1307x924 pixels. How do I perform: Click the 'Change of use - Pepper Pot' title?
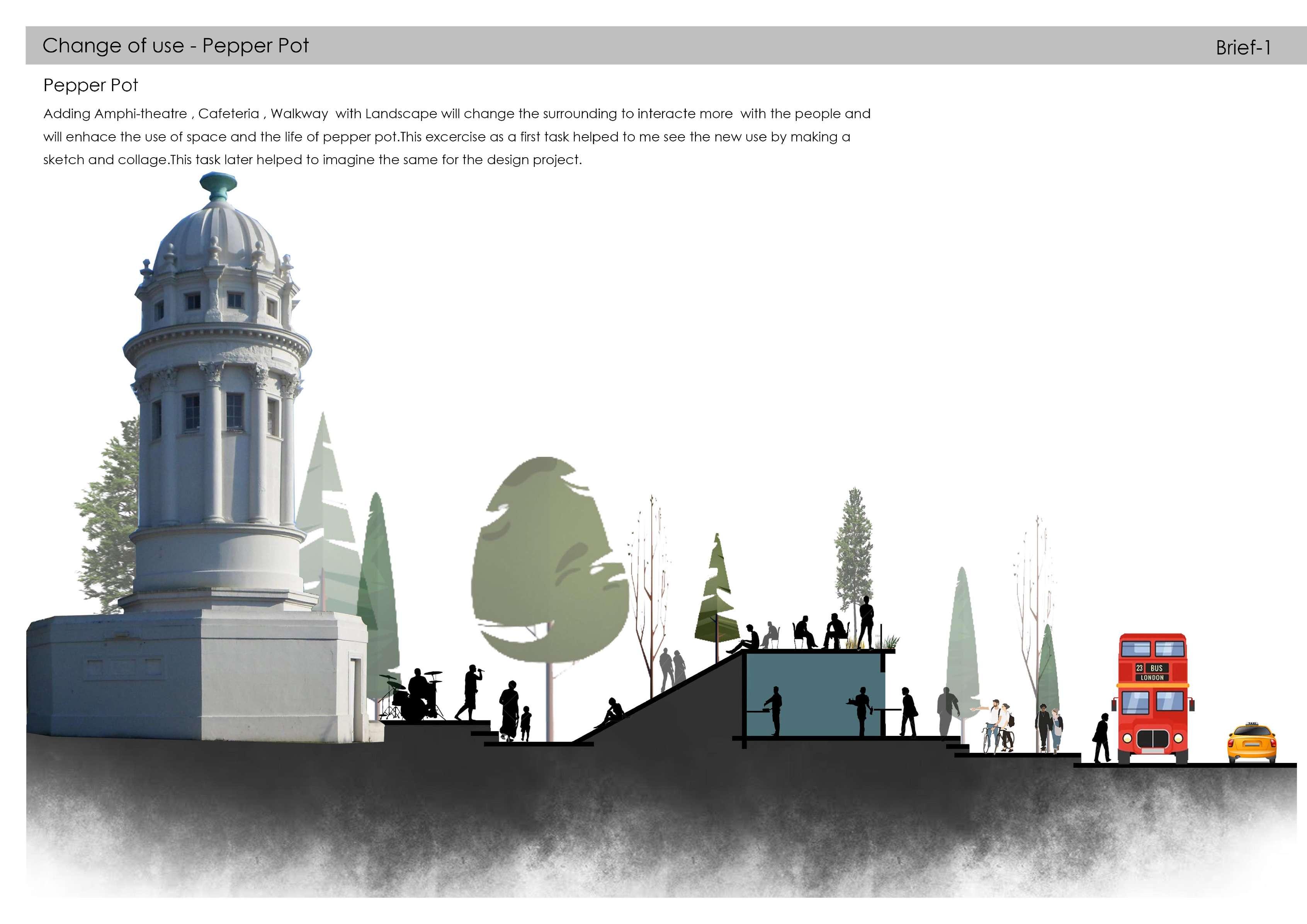coord(175,46)
